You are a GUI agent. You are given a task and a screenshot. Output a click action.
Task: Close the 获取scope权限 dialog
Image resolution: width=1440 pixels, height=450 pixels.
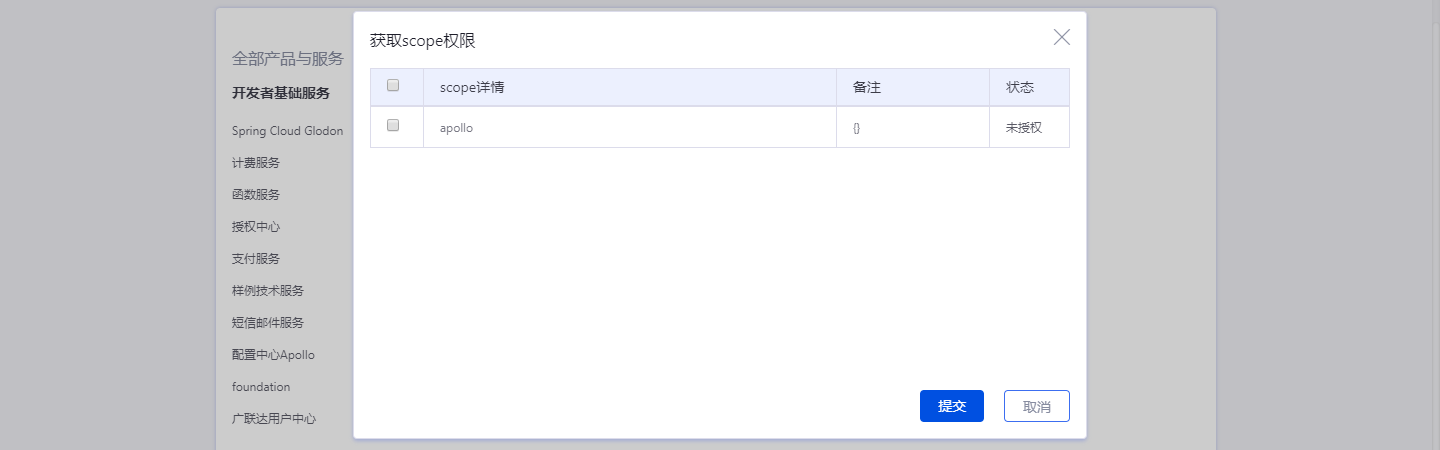[x=1061, y=38]
